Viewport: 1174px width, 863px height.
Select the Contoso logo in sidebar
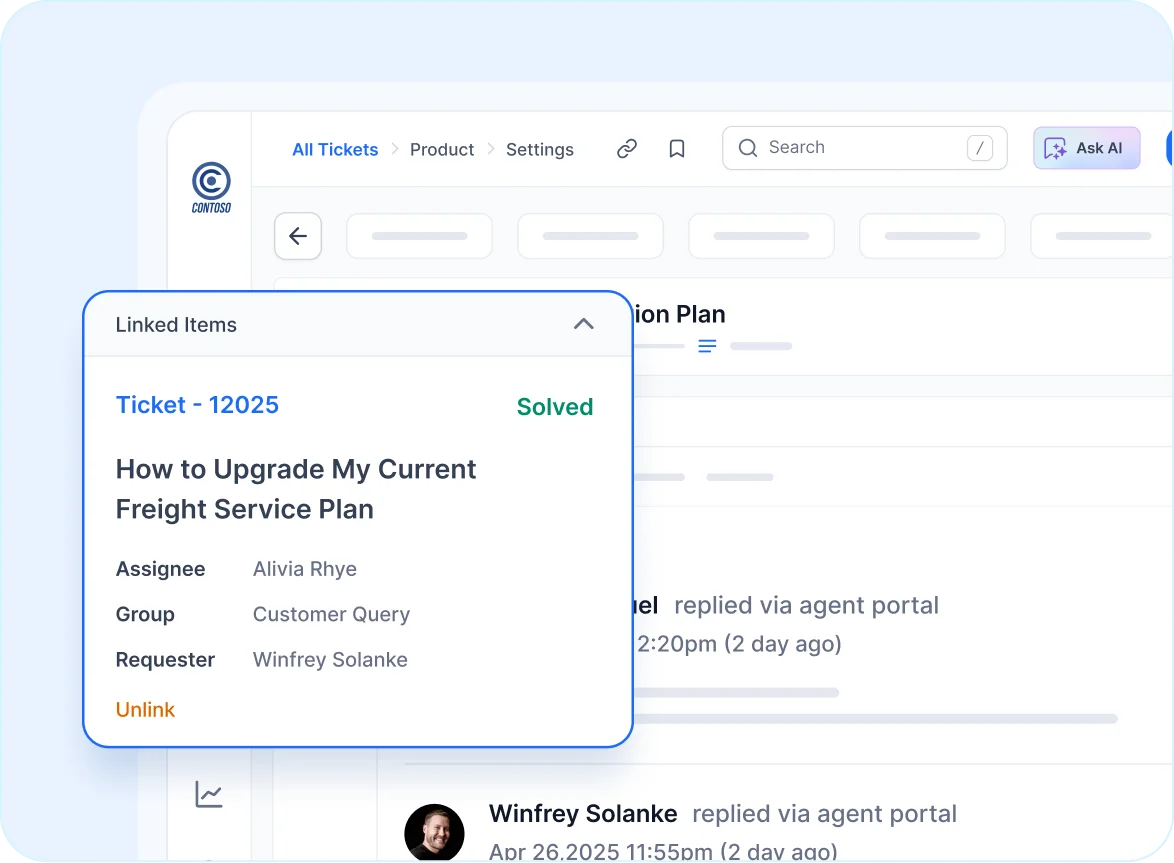[x=210, y=187]
